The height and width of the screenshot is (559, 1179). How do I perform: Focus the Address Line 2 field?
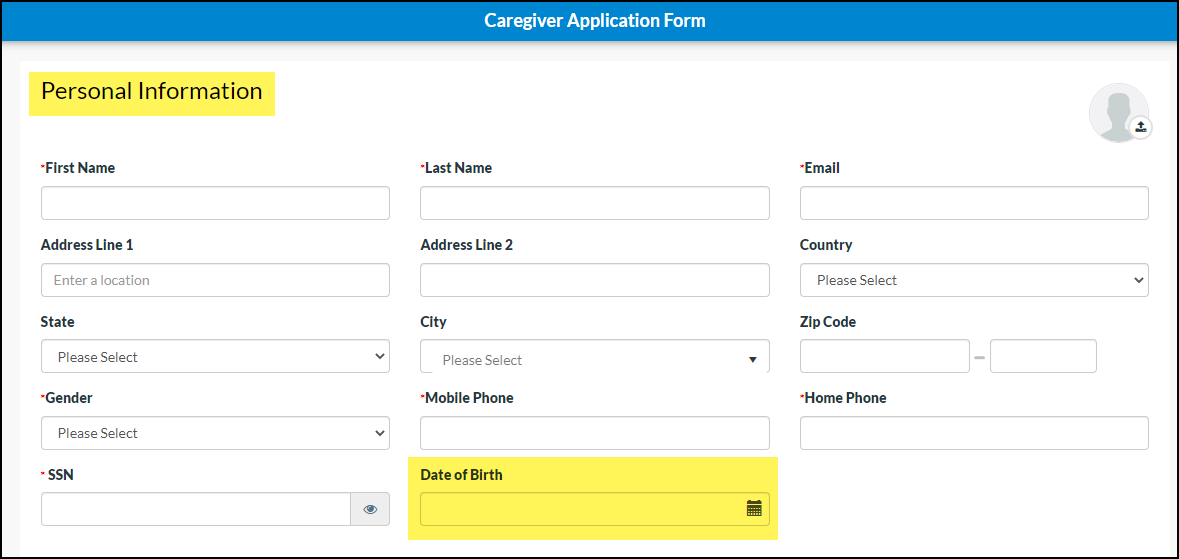coord(594,280)
